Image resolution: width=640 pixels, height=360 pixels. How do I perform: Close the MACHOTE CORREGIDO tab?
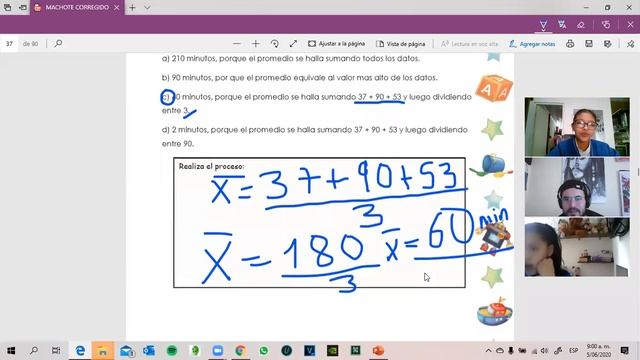click(x=117, y=7)
